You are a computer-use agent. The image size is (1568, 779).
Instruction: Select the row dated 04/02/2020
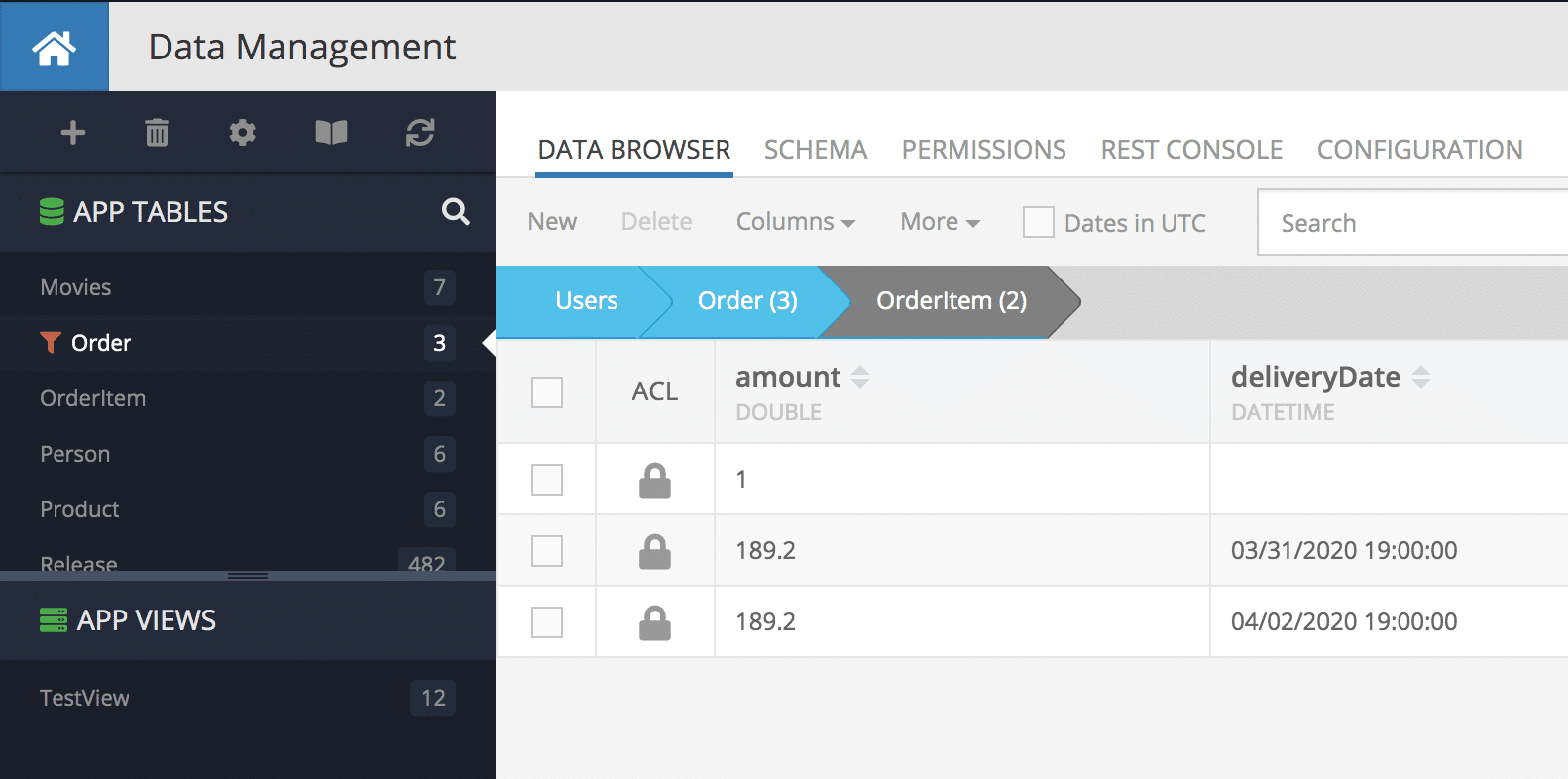click(x=547, y=622)
